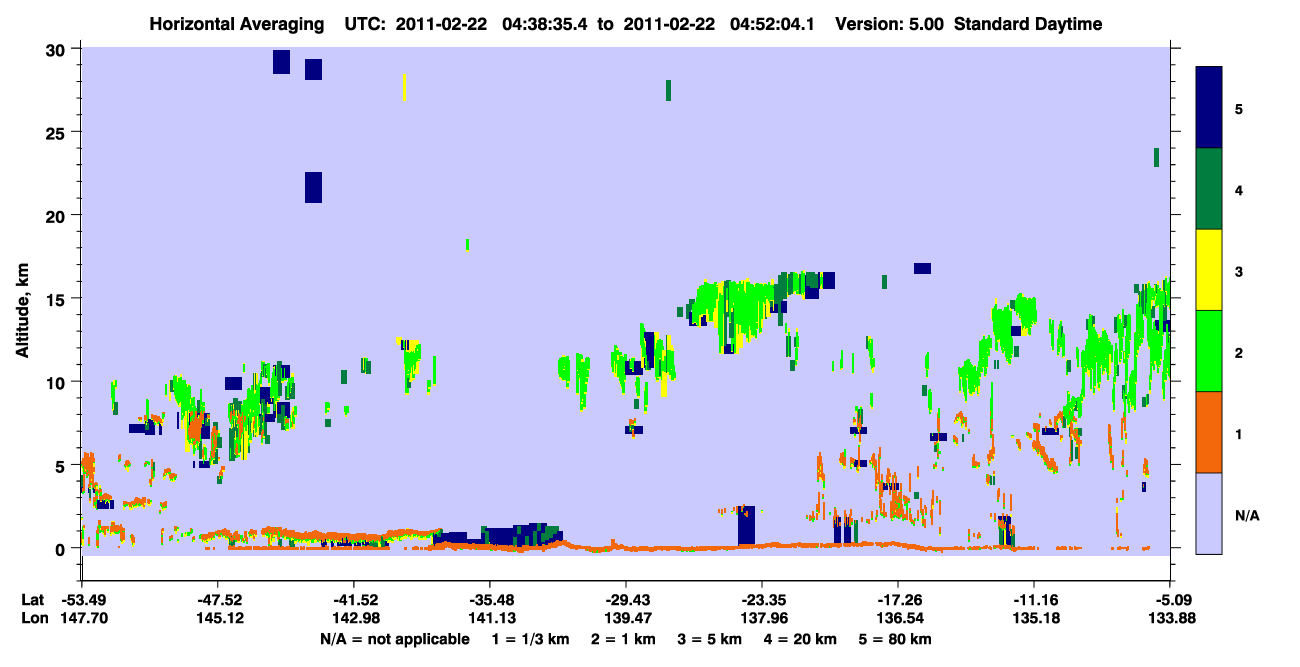Click the y-axis tick label 0
The image size is (1300, 667).
(62, 548)
